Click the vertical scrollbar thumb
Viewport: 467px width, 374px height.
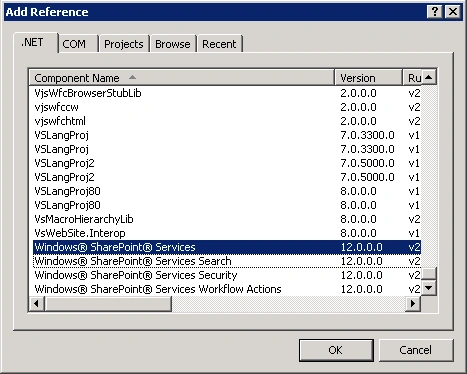[x=429, y=274]
